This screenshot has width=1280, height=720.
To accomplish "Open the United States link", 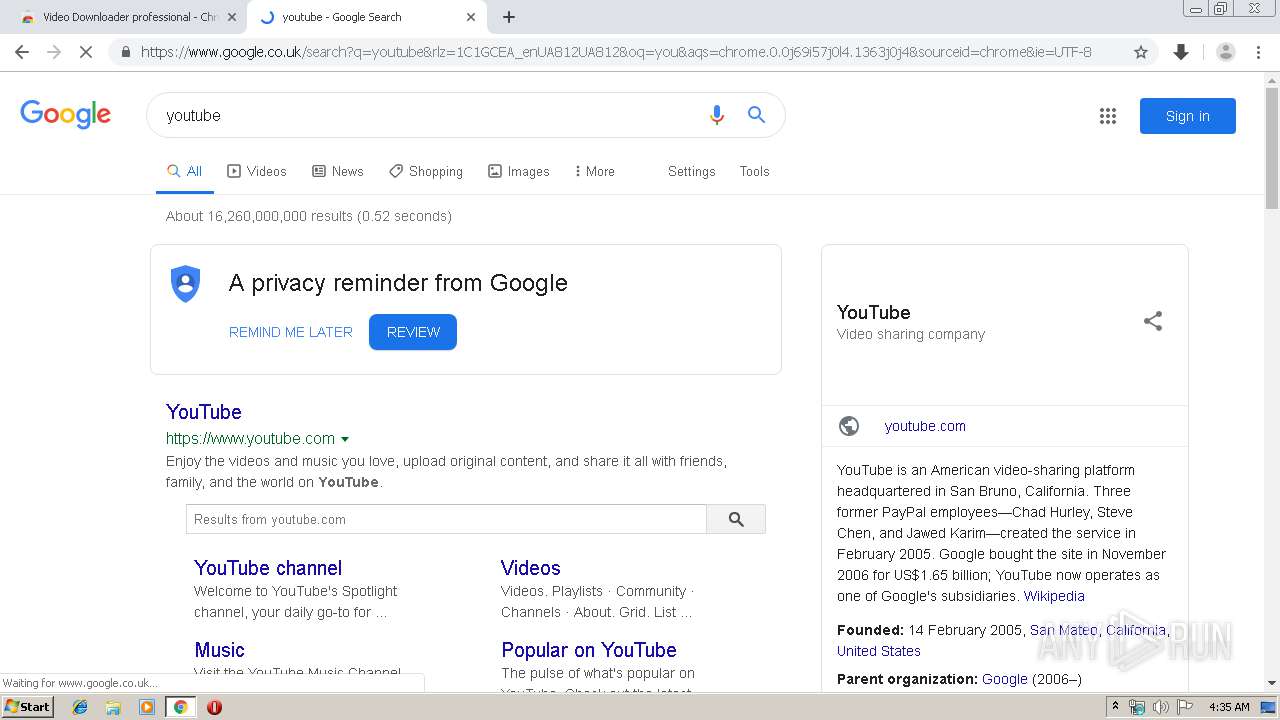I will pyautogui.click(x=879, y=651).
